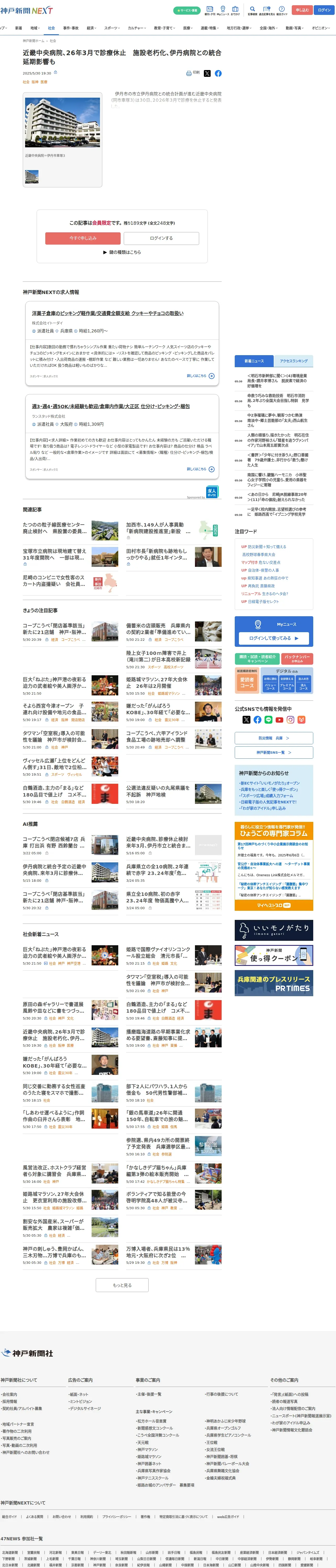Open the バックナンバー お申込み banner
This screenshot has width=336, height=1568.
[297, 659]
